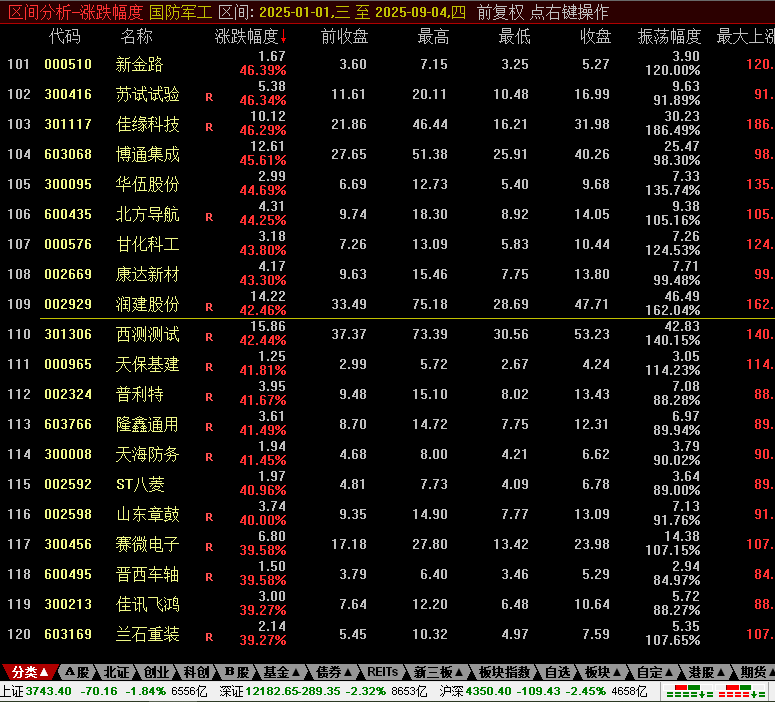
Task: Click the 国防军工 sector name in title
Action: click(180, 12)
